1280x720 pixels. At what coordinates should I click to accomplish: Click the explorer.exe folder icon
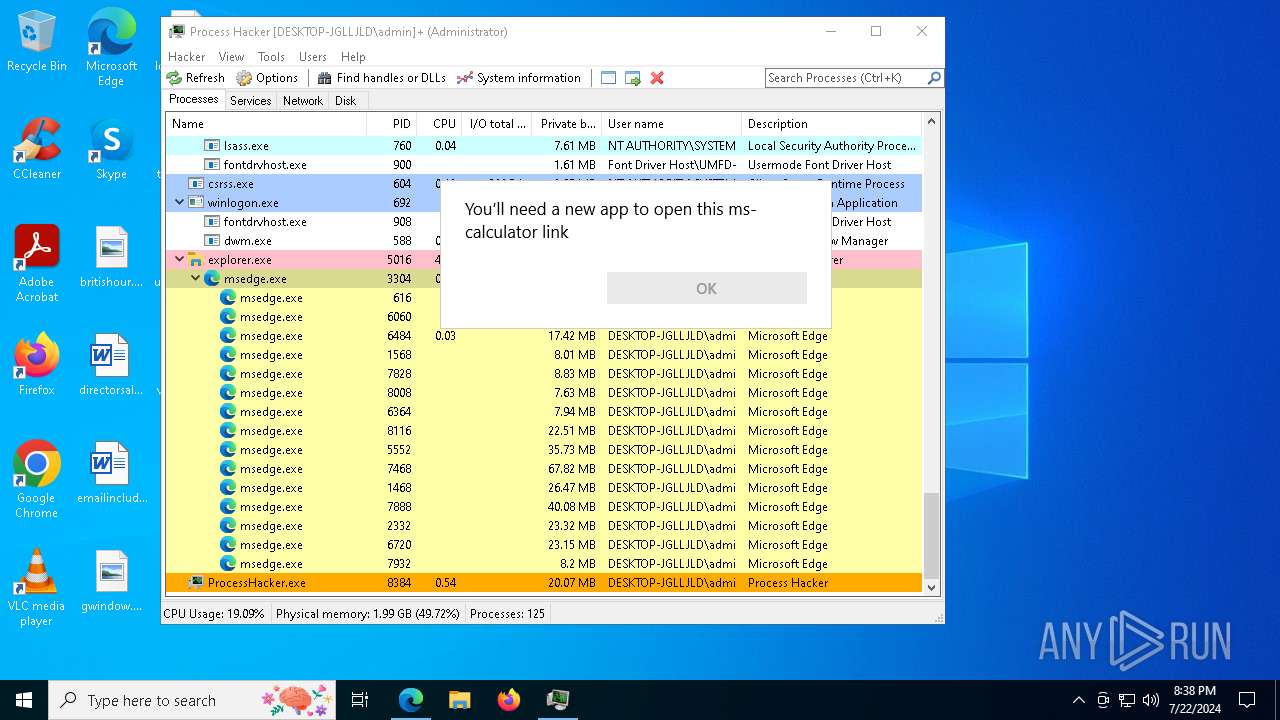(196, 260)
